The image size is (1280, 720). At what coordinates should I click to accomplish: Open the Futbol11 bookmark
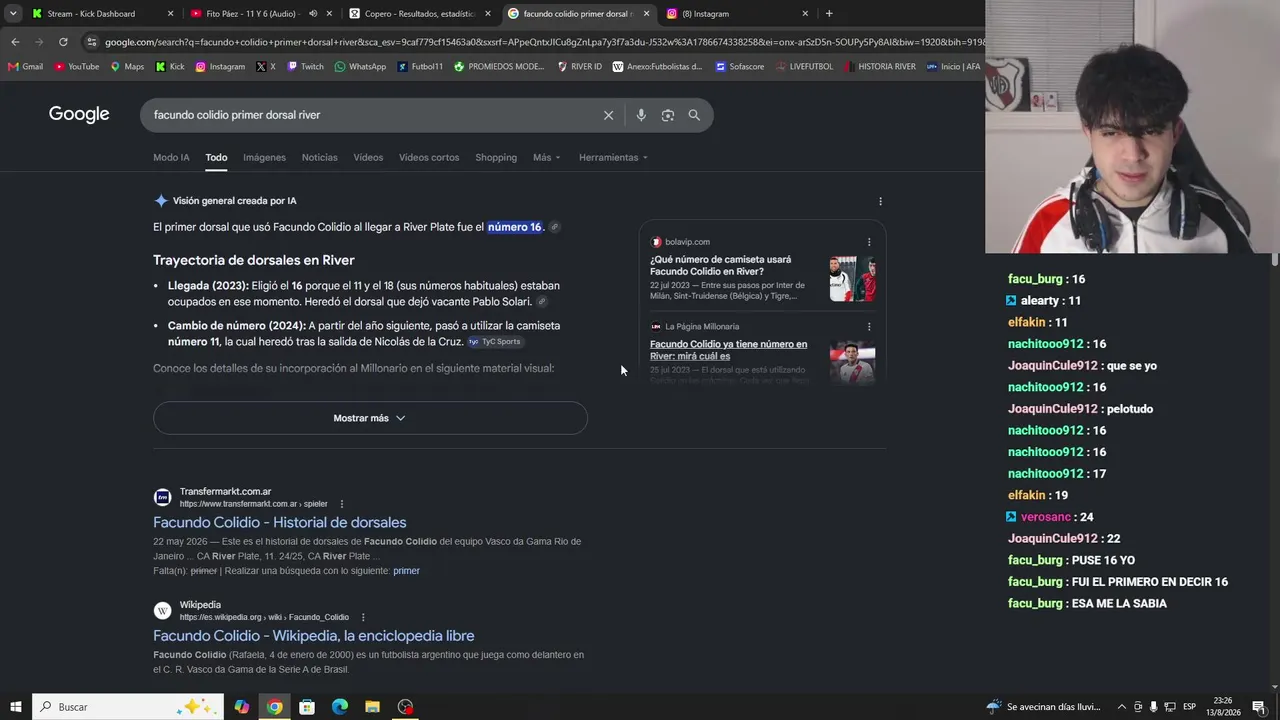click(x=420, y=67)
